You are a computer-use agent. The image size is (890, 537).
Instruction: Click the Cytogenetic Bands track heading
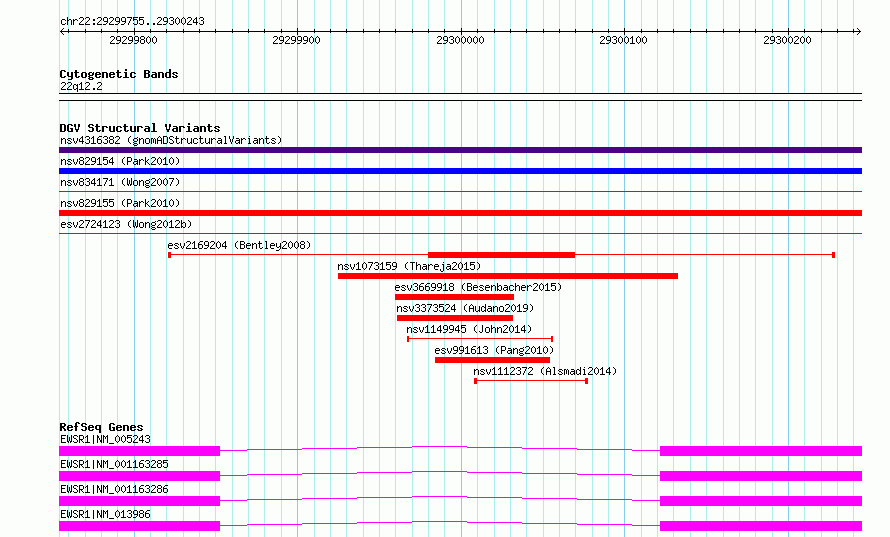click(x=119, y=74)
